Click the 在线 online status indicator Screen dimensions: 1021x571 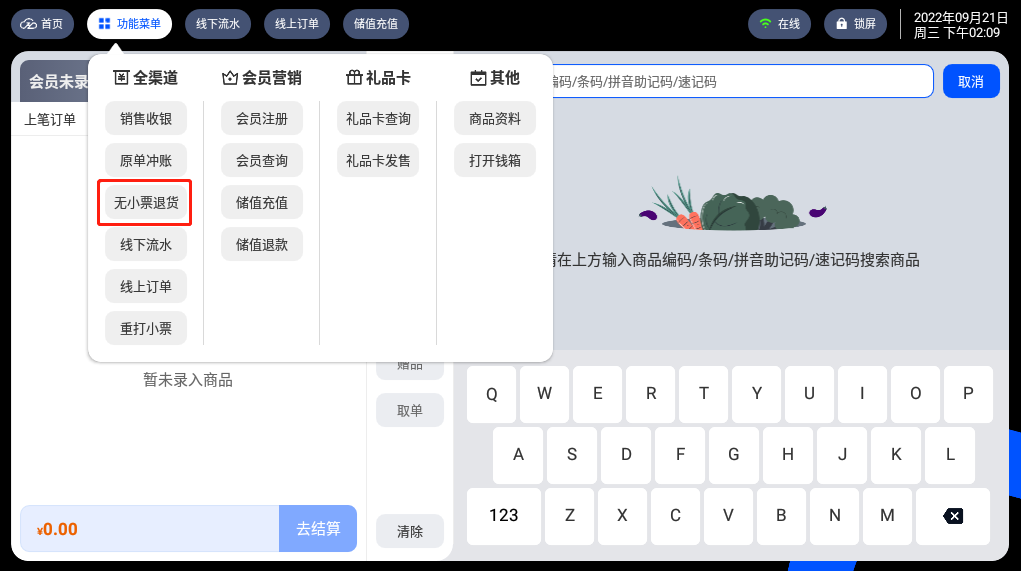coord(779,24)
